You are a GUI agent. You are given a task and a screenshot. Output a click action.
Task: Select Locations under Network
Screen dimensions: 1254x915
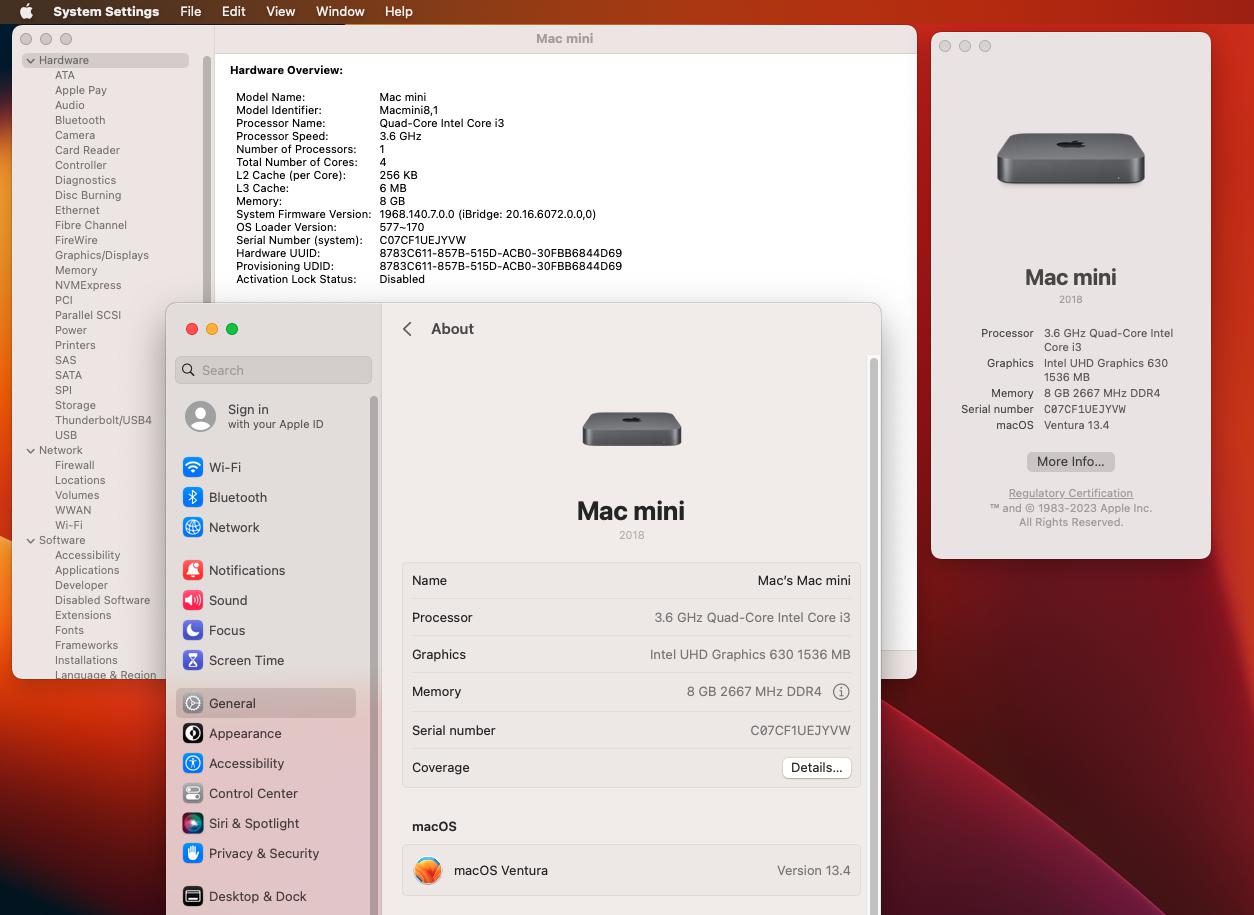point(80,480)
